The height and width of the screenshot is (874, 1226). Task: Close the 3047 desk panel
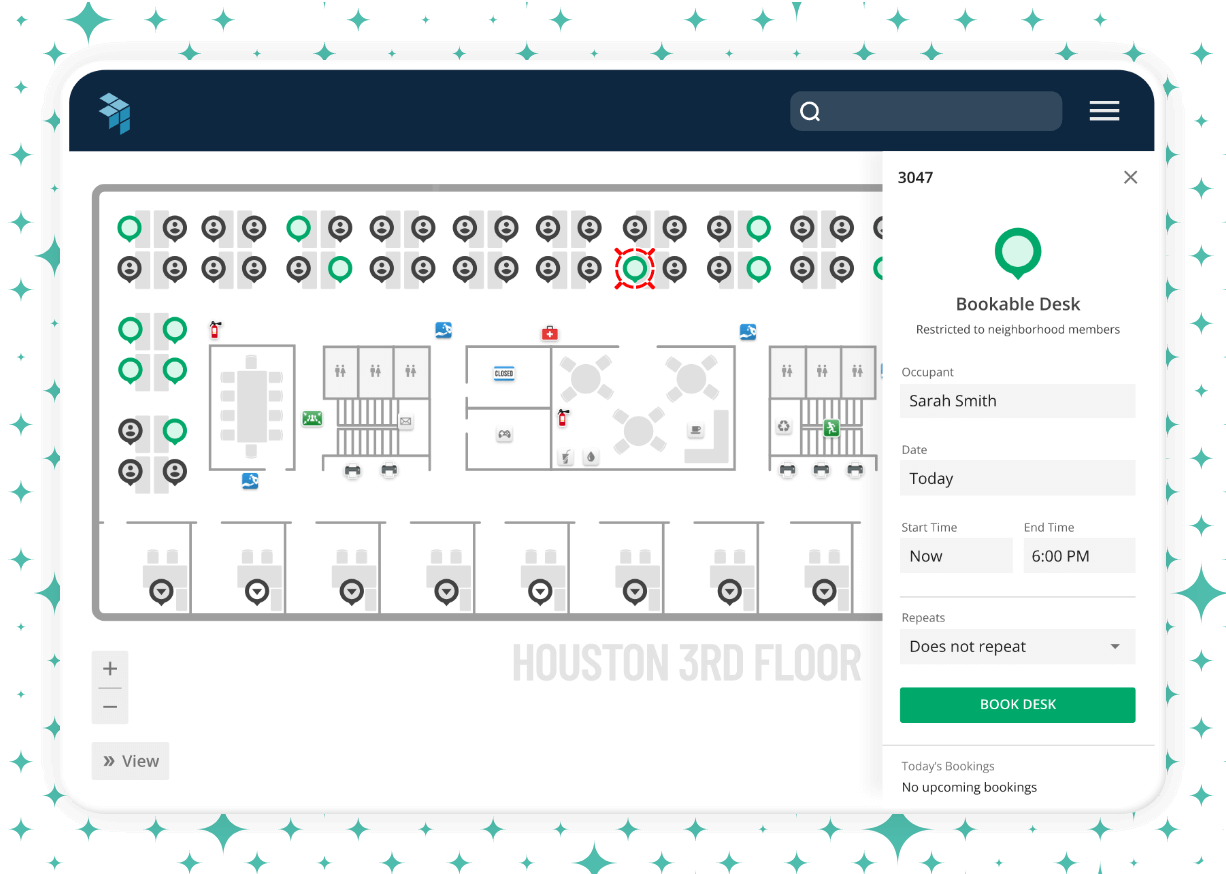coord(1130,177)
